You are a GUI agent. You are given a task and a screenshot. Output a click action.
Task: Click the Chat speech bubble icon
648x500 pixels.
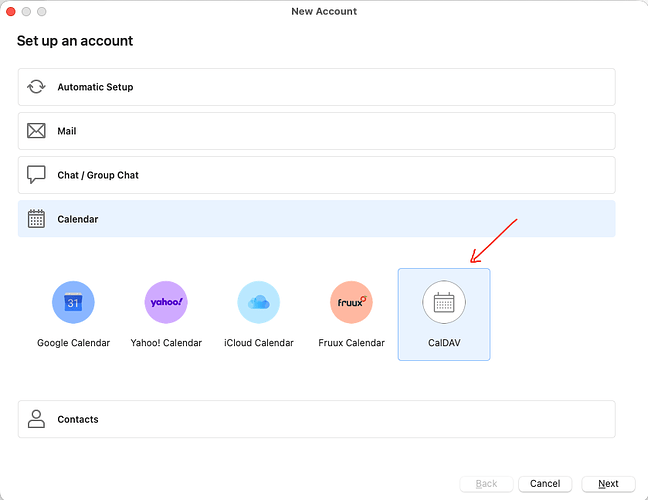pos(36,175)
